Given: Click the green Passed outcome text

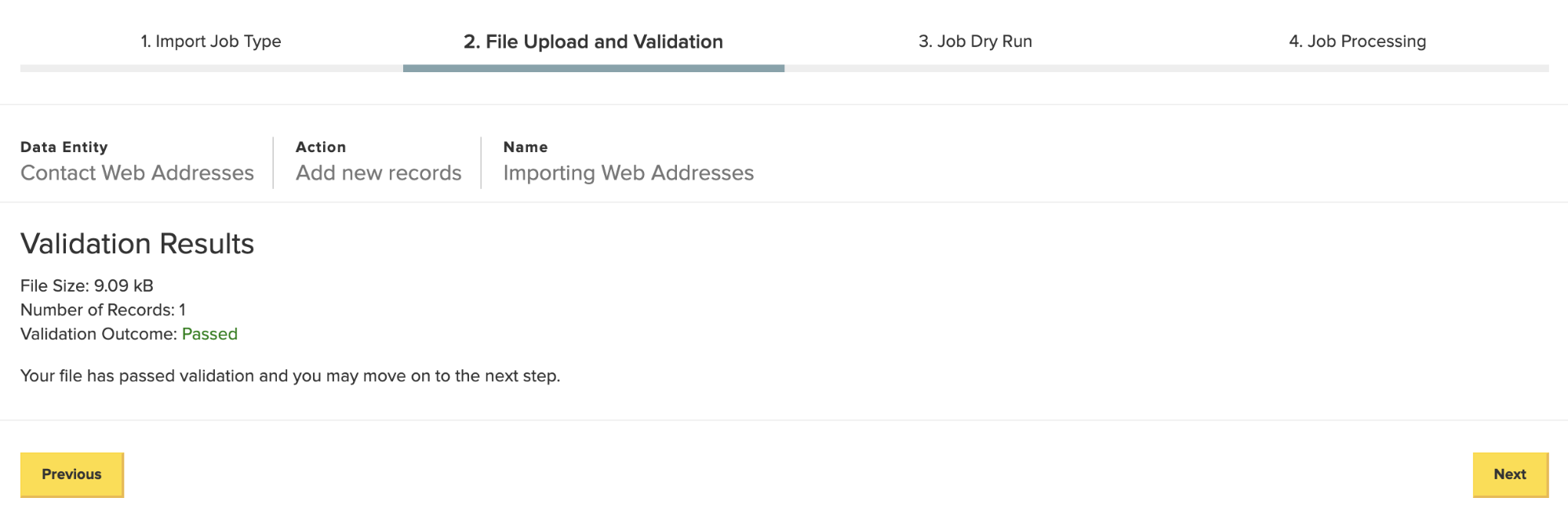Looking at the screenshot, I should (x=209, y=334).
